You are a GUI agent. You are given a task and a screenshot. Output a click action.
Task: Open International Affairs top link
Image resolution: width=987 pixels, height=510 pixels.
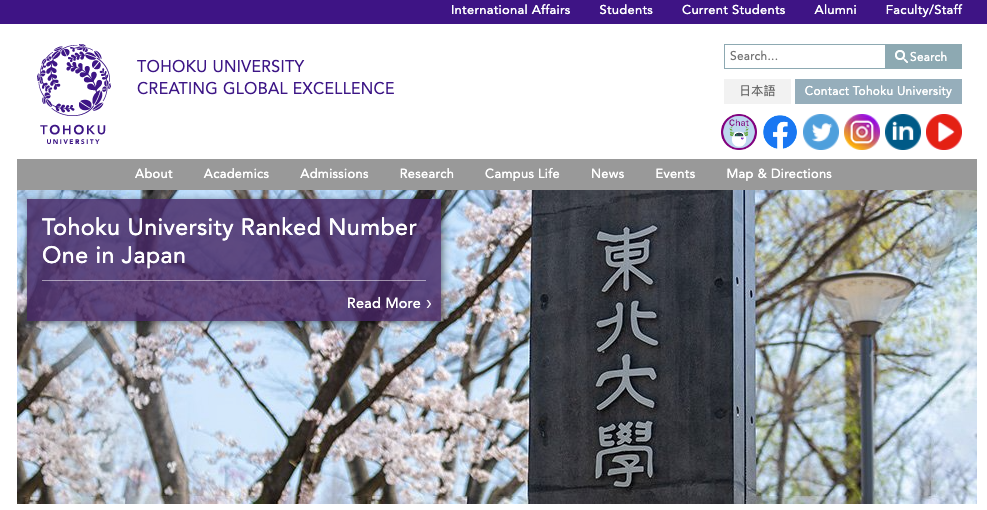510,10
